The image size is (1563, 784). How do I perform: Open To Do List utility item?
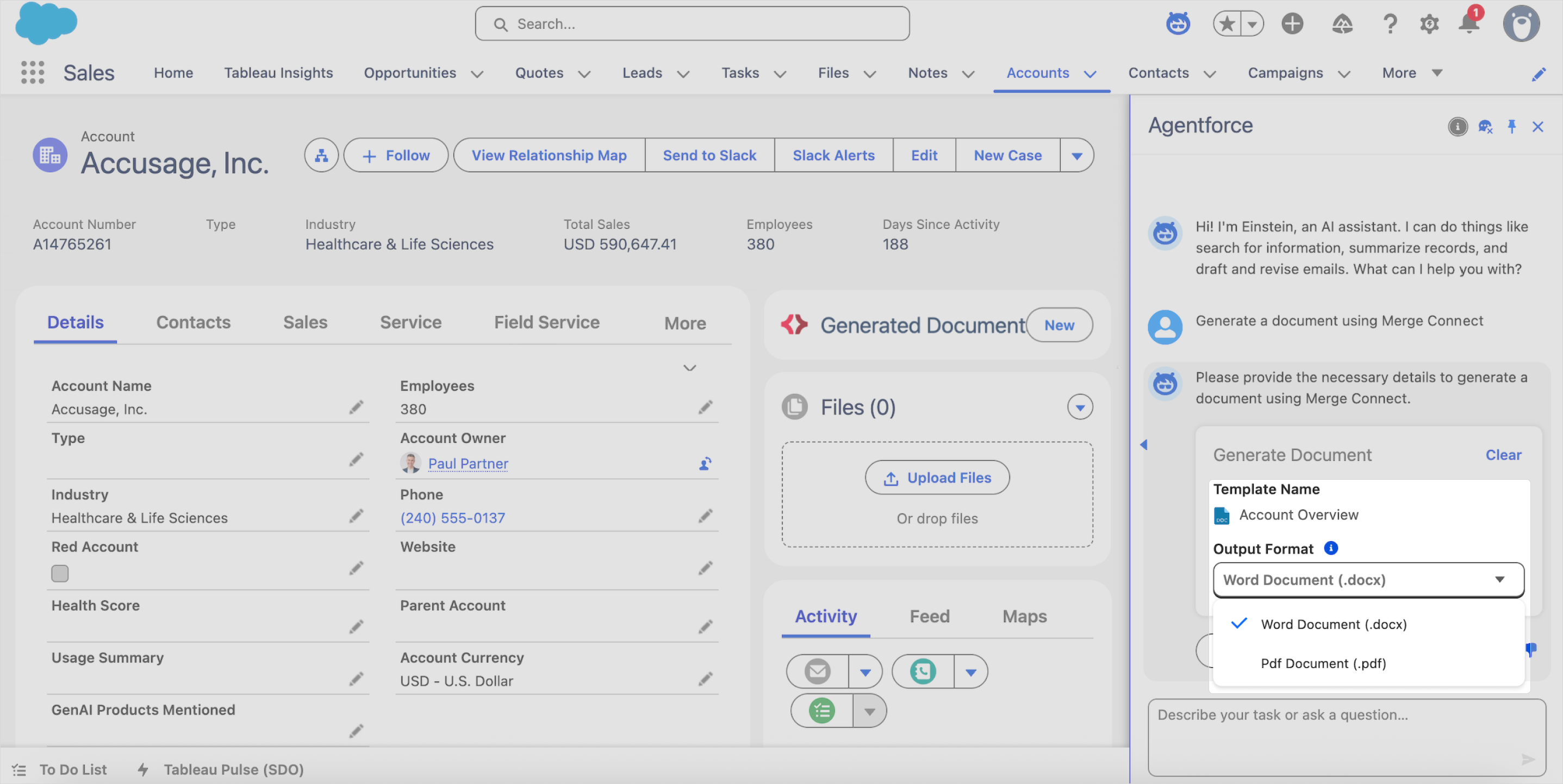(60, 769)
